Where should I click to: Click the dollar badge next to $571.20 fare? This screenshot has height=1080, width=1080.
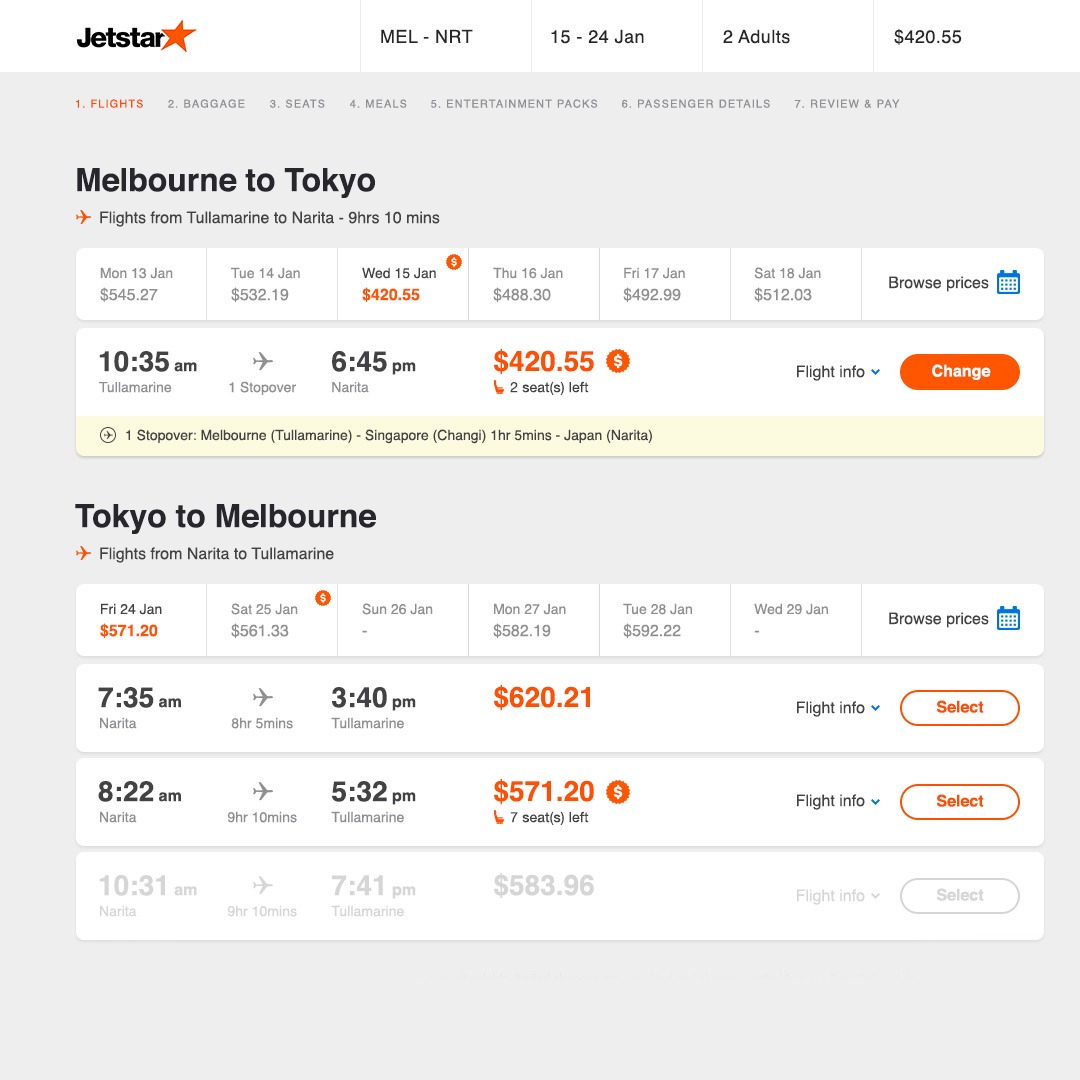pyautogui.click(x=618, y=792)
